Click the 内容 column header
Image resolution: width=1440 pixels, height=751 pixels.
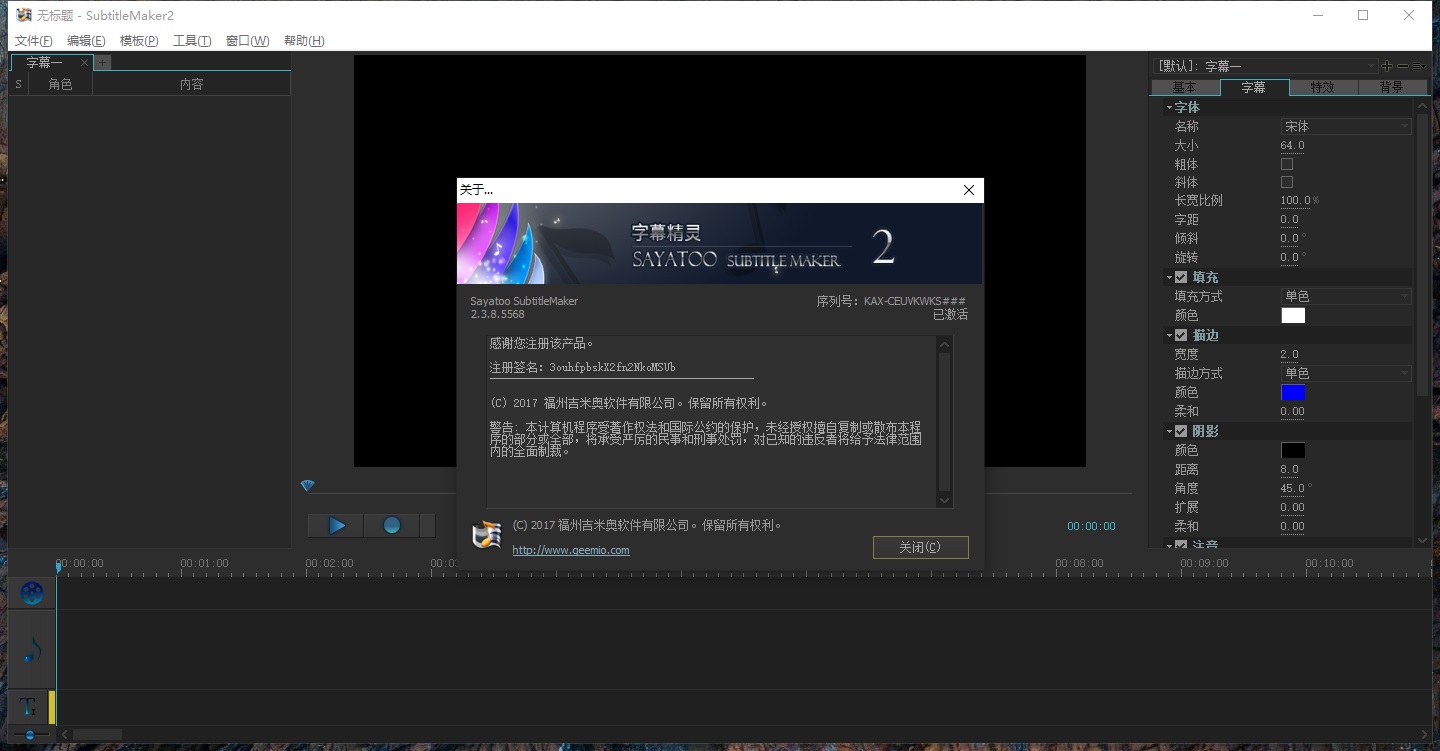click(x=191, y=85)
